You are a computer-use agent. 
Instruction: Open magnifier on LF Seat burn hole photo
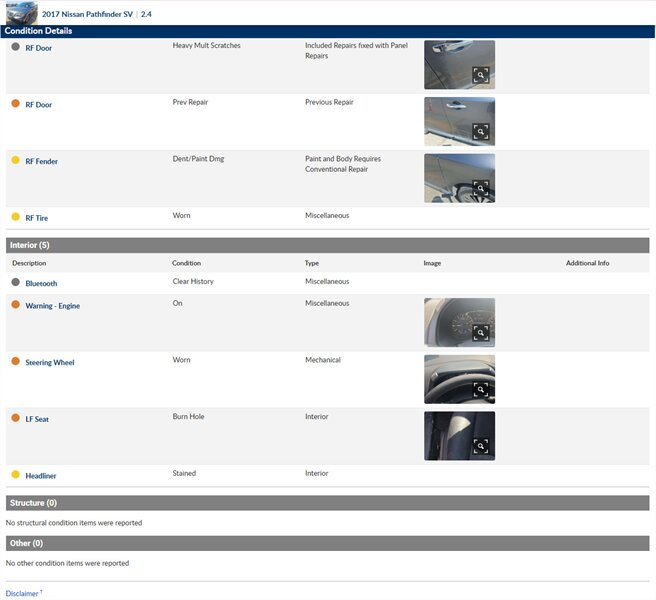[x=480, y=446]
